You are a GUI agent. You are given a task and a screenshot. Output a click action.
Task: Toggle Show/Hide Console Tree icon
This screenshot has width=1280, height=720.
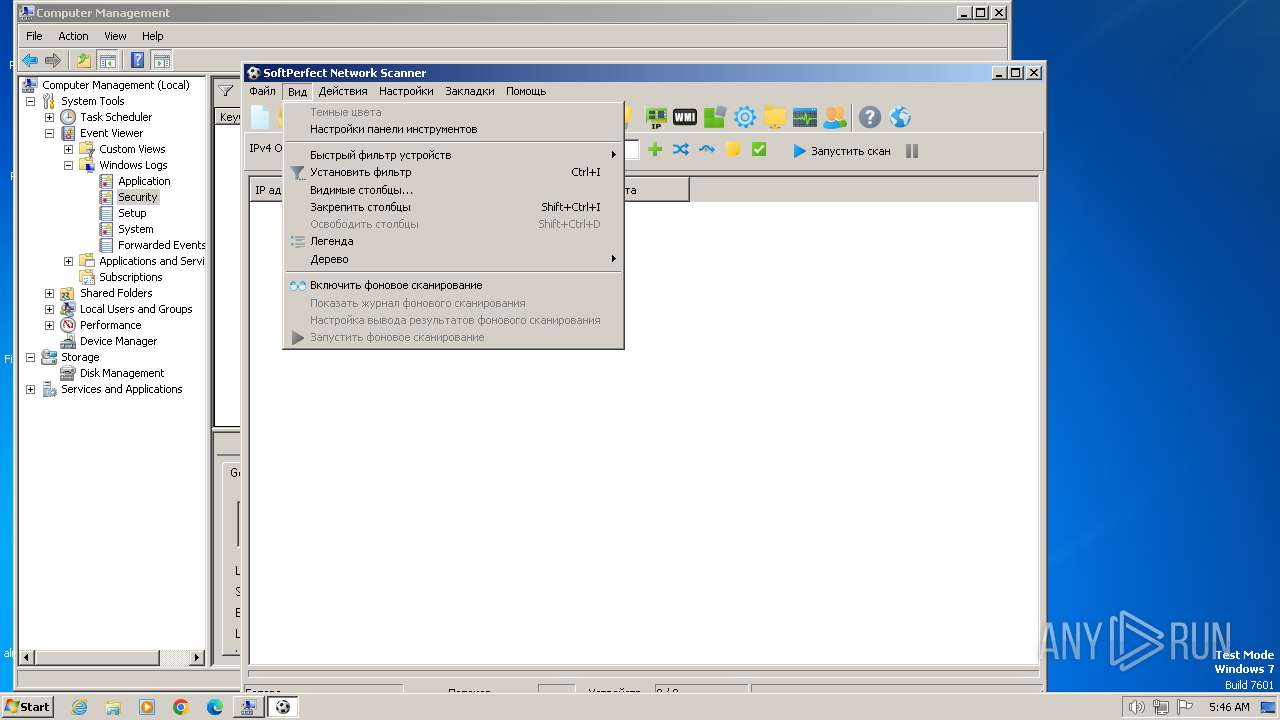pos(107,60)
